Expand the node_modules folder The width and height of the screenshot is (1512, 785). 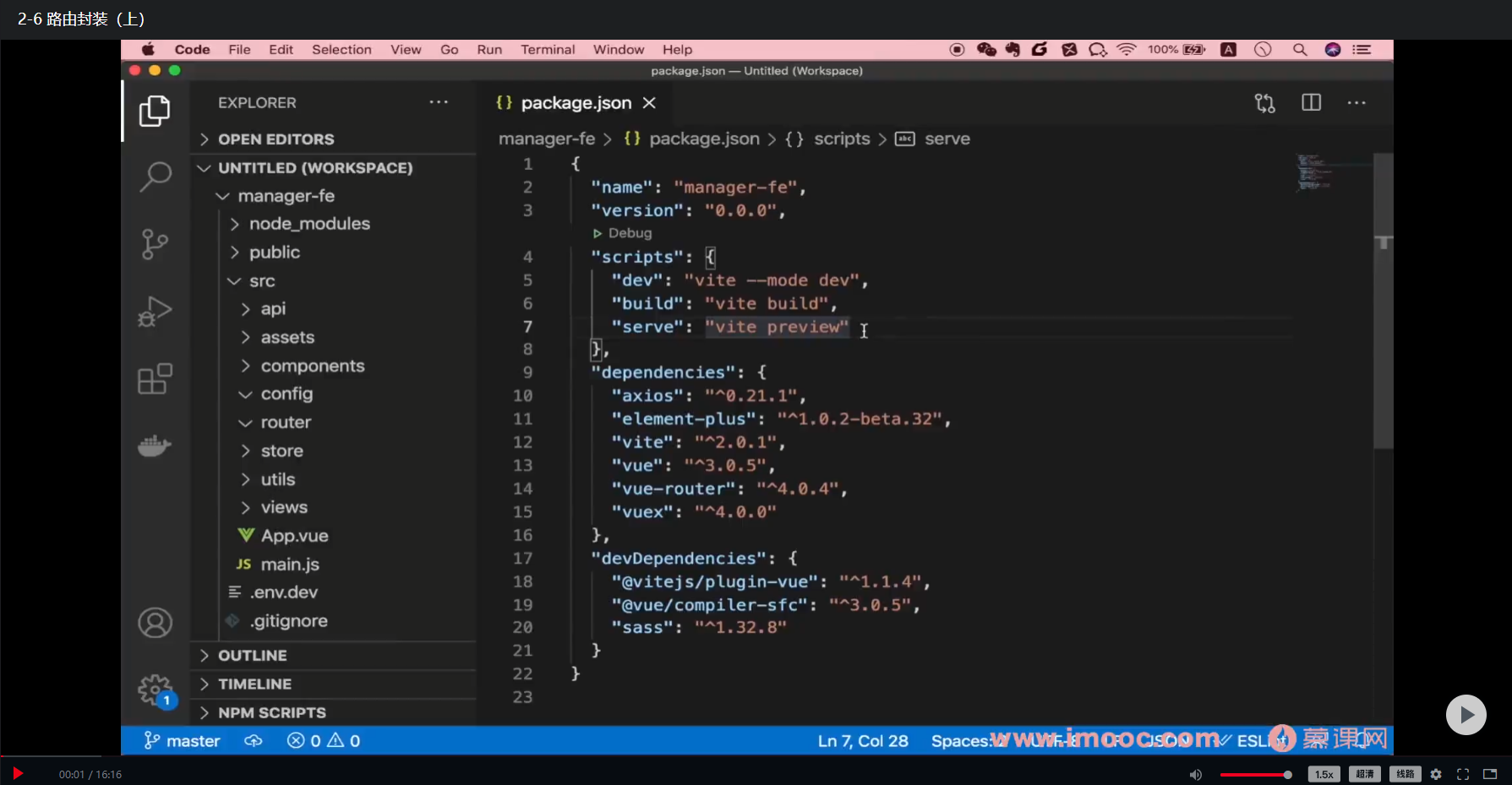click(x=309, y=224)
